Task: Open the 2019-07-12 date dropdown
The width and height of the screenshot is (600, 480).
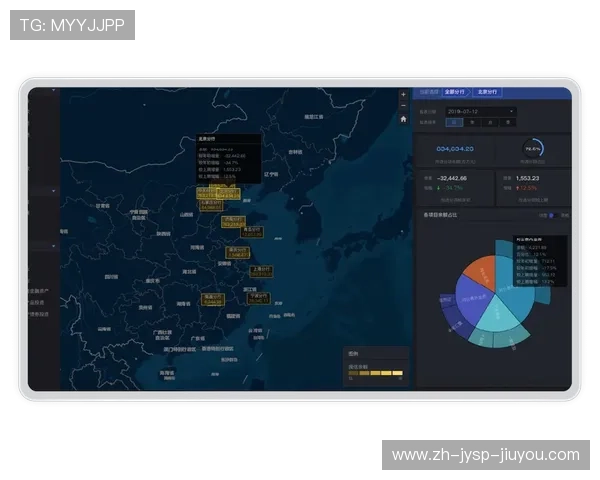Action: point(480,111)
